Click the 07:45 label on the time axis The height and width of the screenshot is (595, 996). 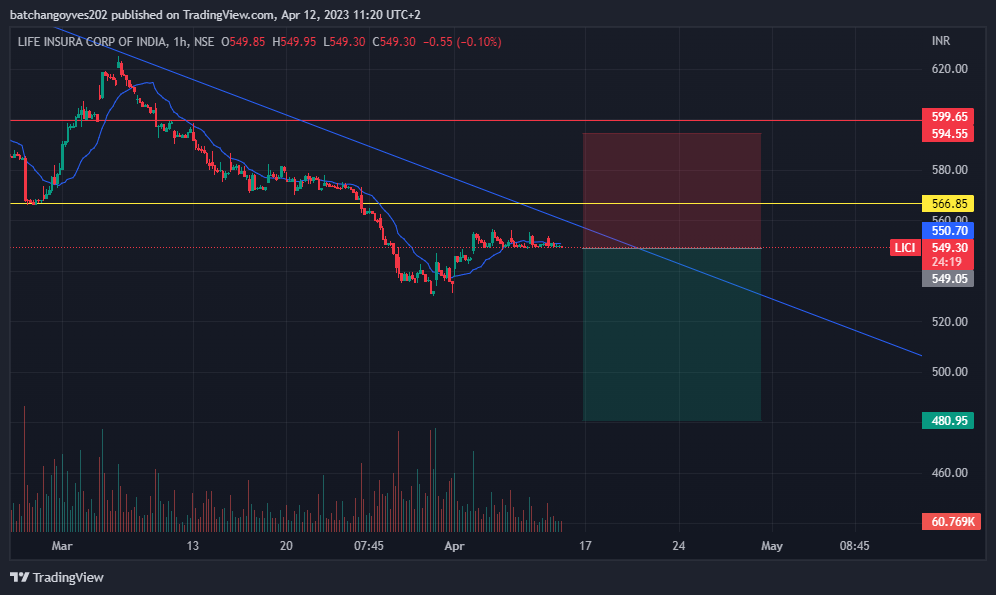click(x=369, y=545)
